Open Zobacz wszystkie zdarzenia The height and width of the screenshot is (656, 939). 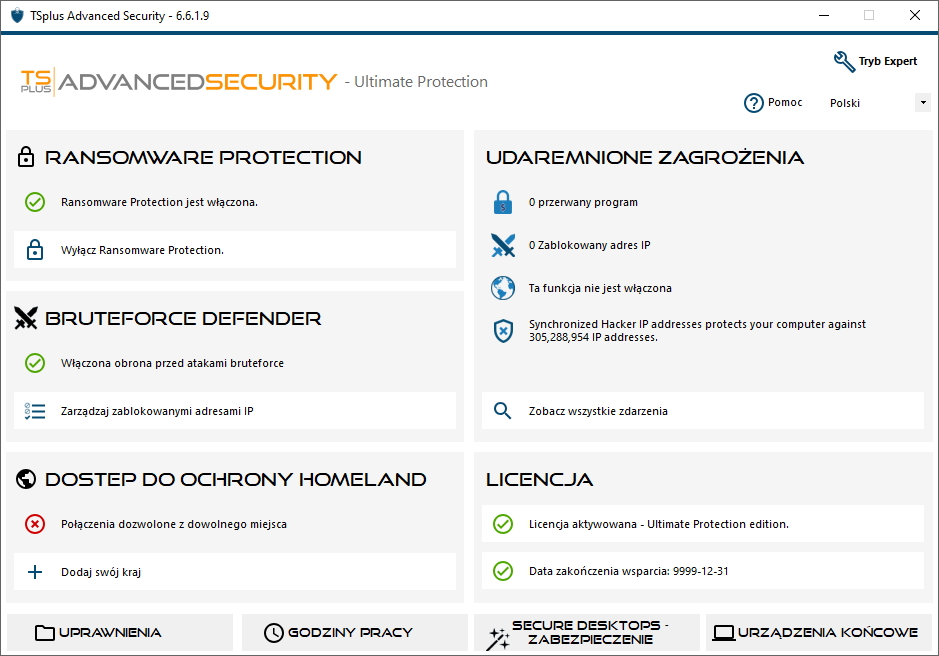[702, 411]
